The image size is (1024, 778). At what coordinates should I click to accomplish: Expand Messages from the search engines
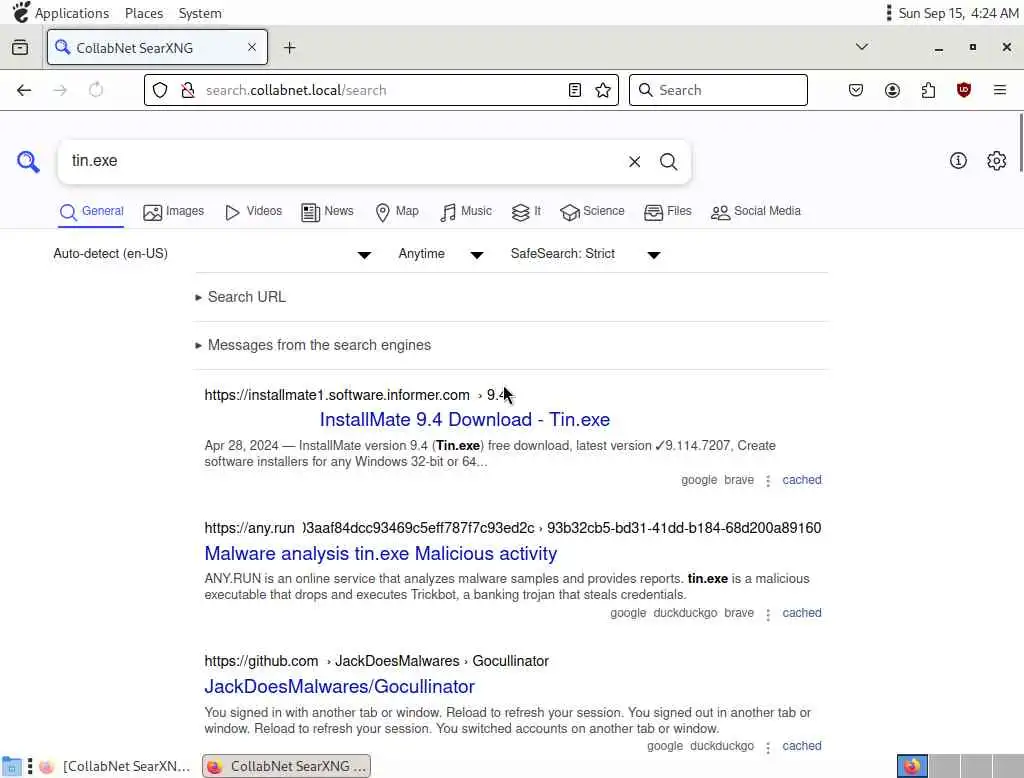click(313, 345)
